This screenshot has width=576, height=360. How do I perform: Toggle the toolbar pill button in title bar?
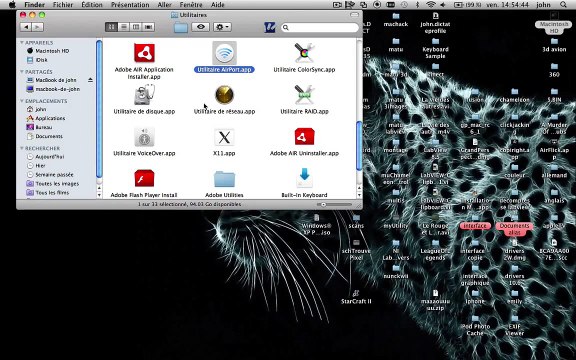pos(354,15)
